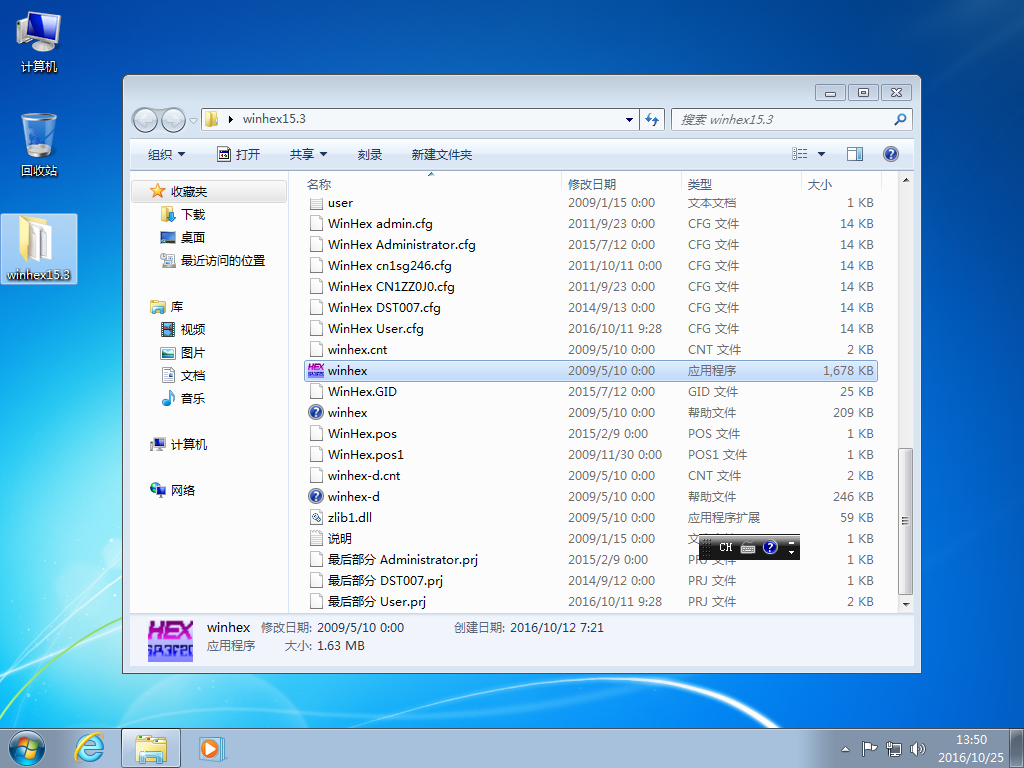The image size is (1024, 768).
Task: Select the winhex15.3 desktop folder
Action: pos(39,249)
